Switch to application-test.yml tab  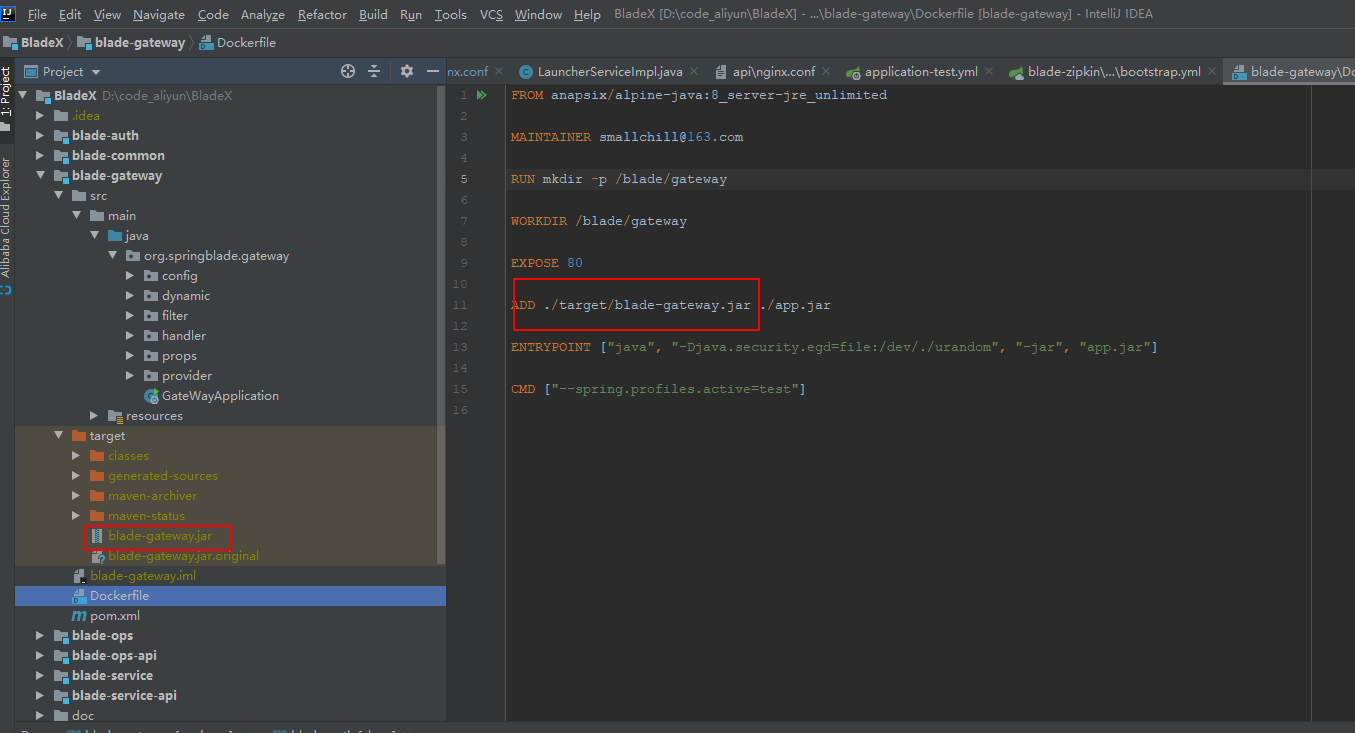tap(920, 72)
